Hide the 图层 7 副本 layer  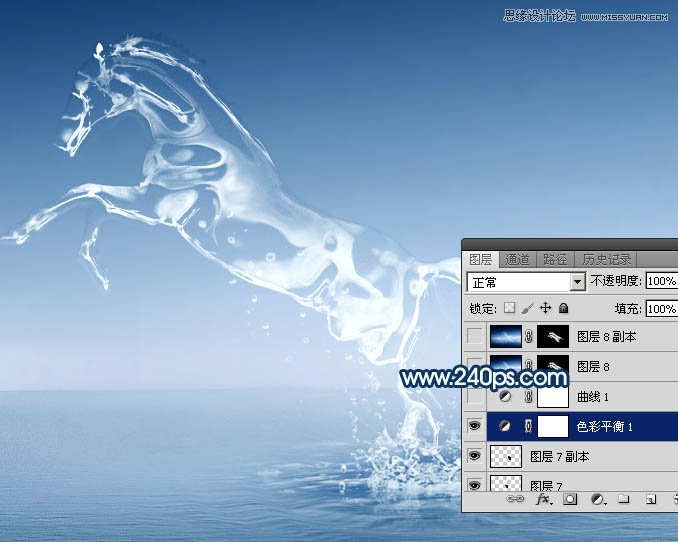tap(475, 457)
